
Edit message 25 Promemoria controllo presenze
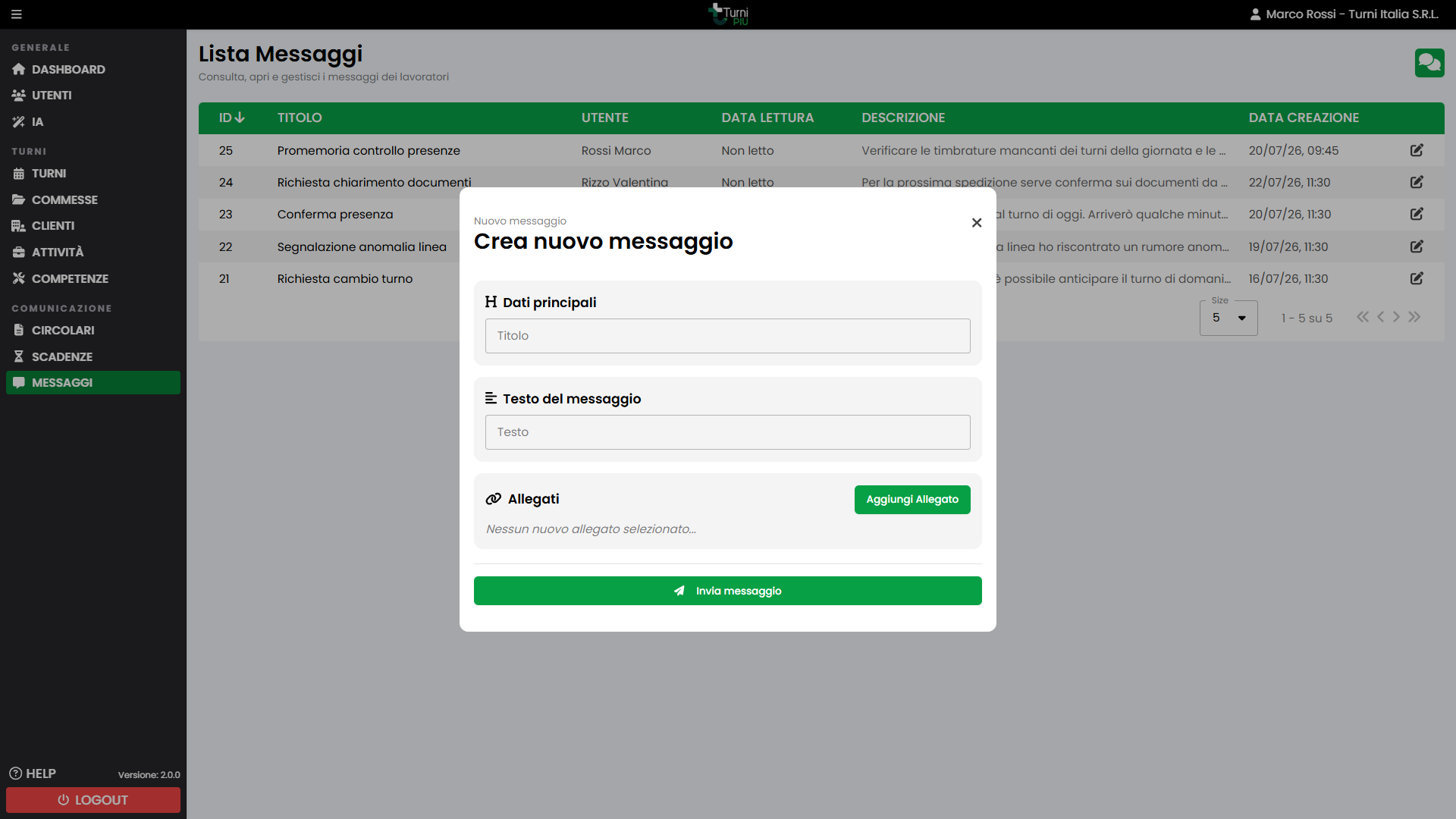coord(1417,150)
